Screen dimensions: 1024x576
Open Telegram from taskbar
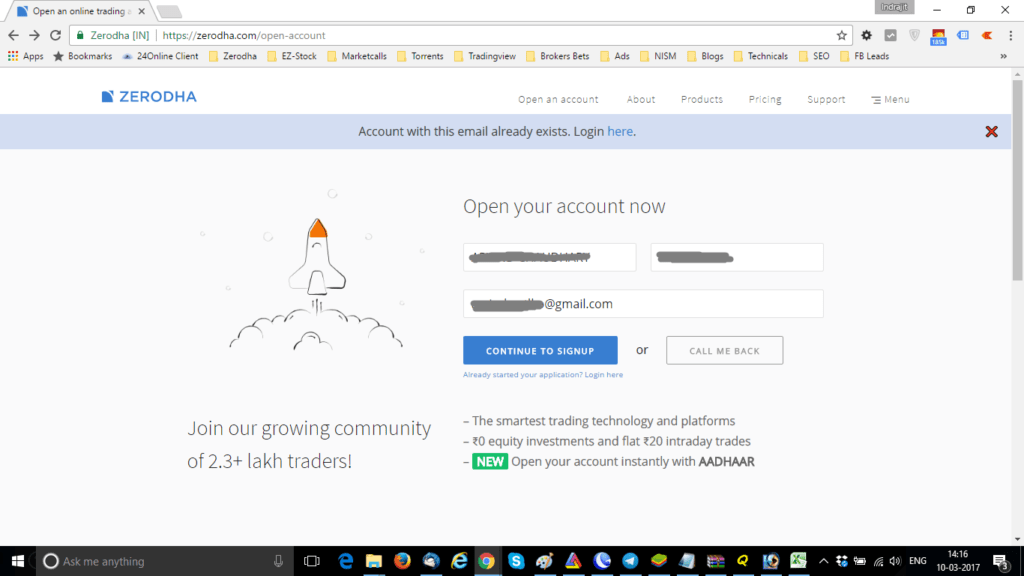(630, 561)
